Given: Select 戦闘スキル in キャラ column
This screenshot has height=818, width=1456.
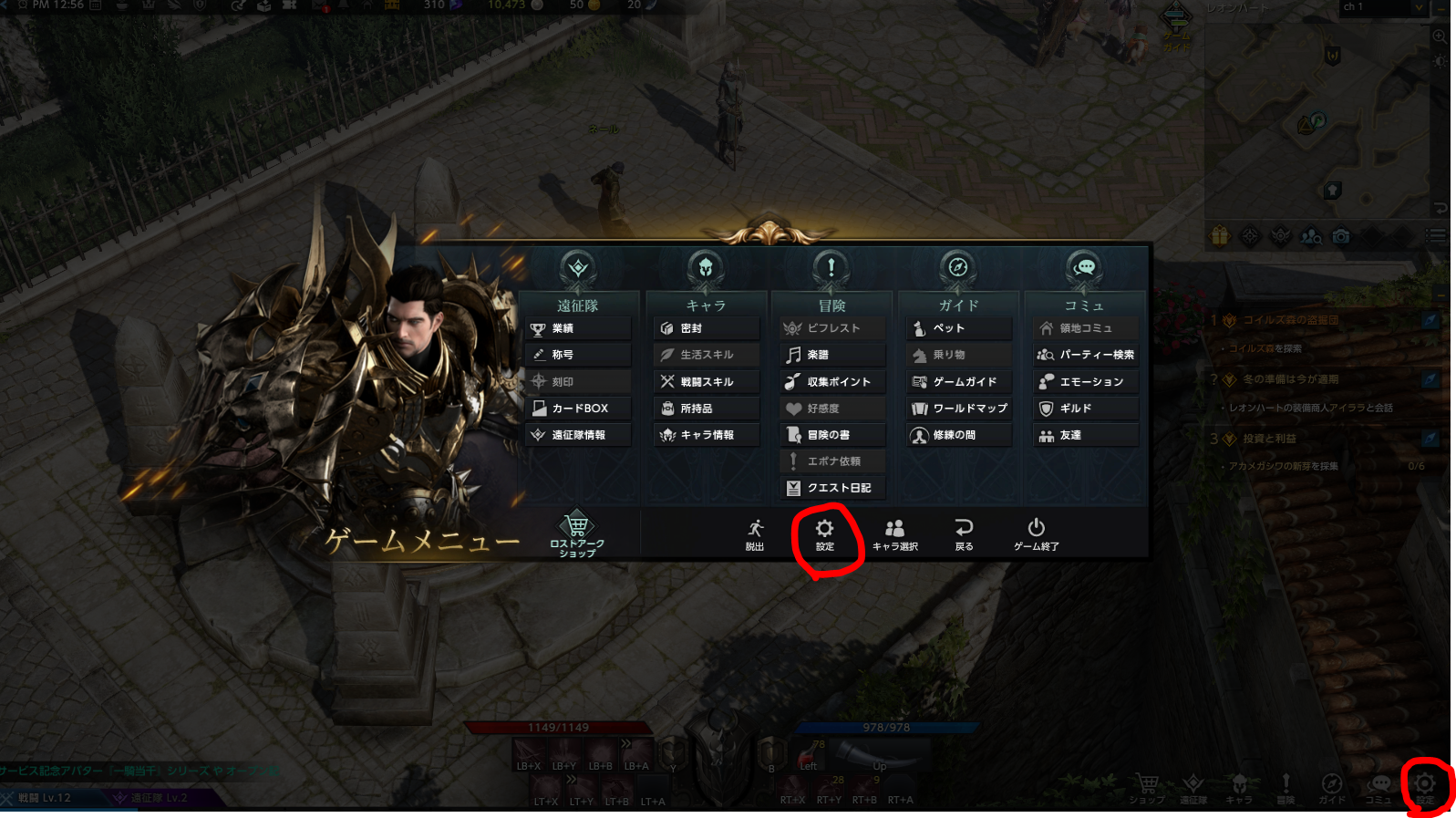Looking at the screenshot, I should pyautogui.click(x=706, y=382).
